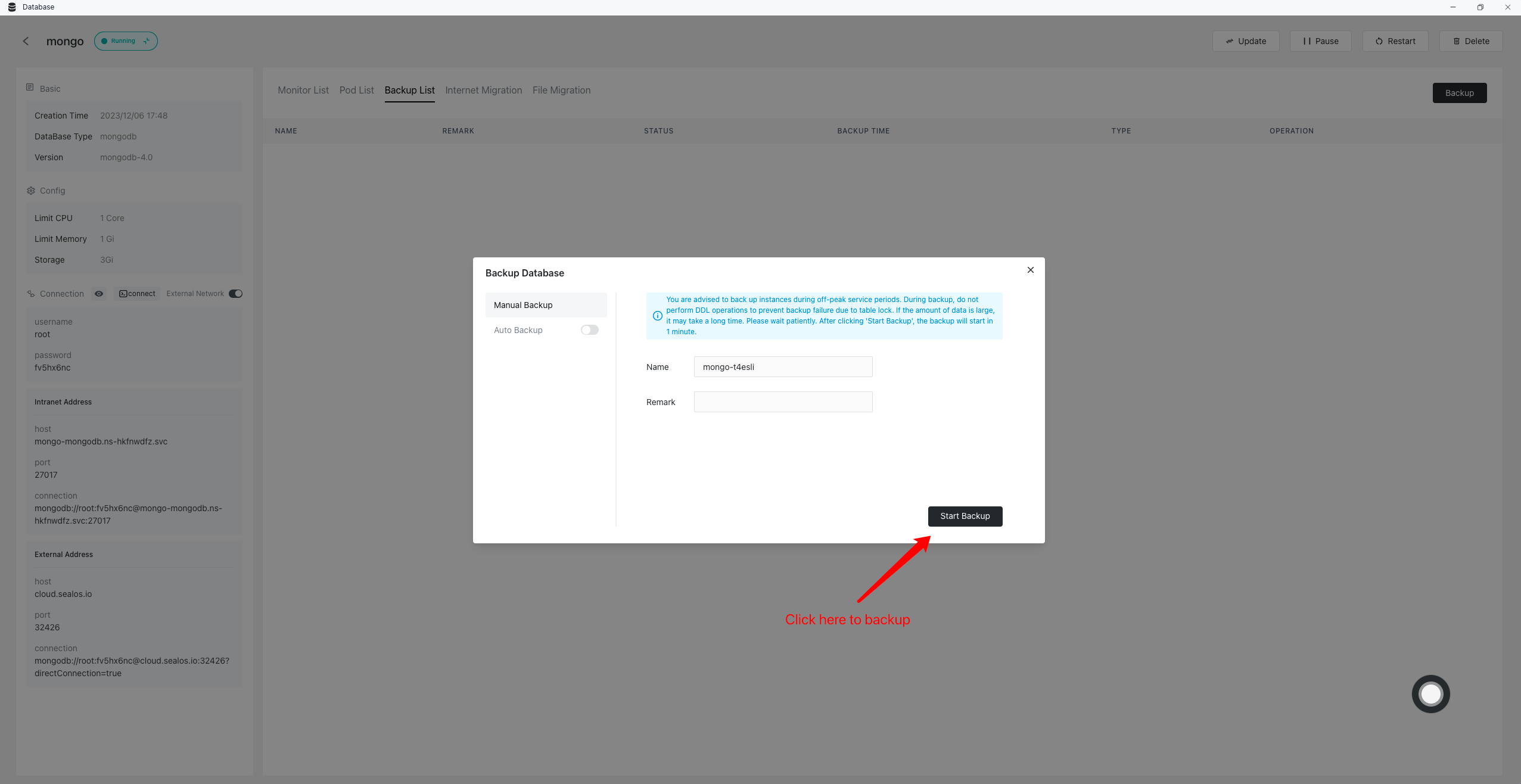Click the back arrow beside mongo
This screenshot has width=1521, height=784.
click(26, 41)
